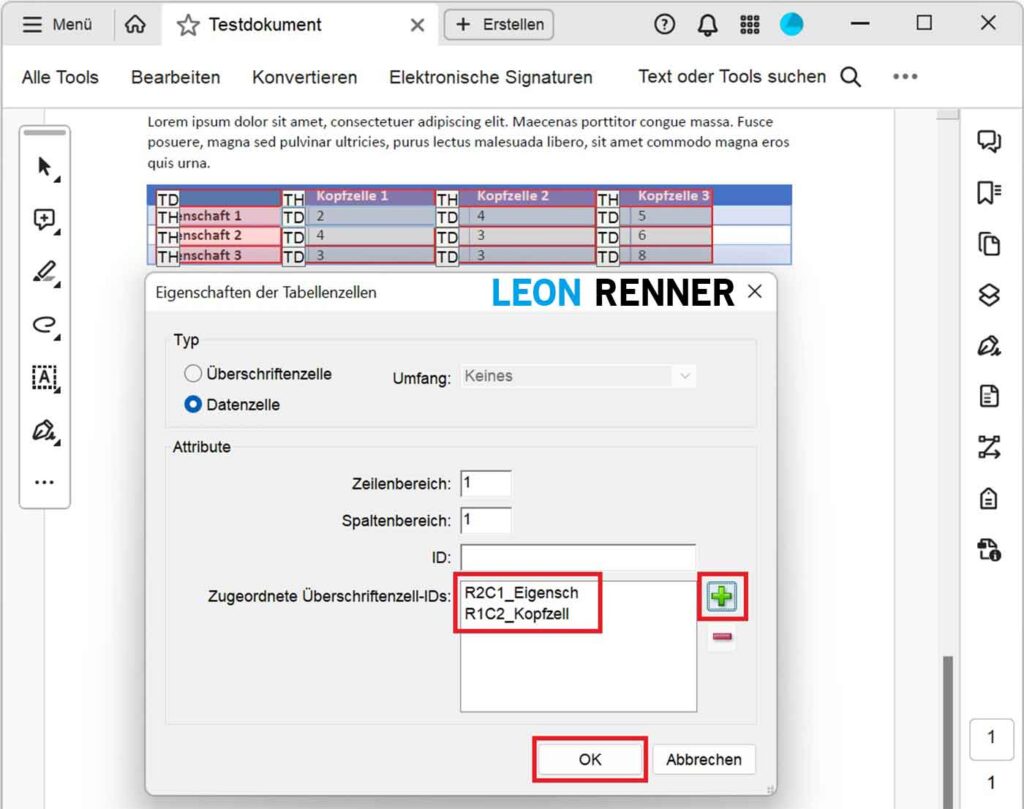Open the comments panel in right sidebar

pyautogui.click(x=988, y=142)
